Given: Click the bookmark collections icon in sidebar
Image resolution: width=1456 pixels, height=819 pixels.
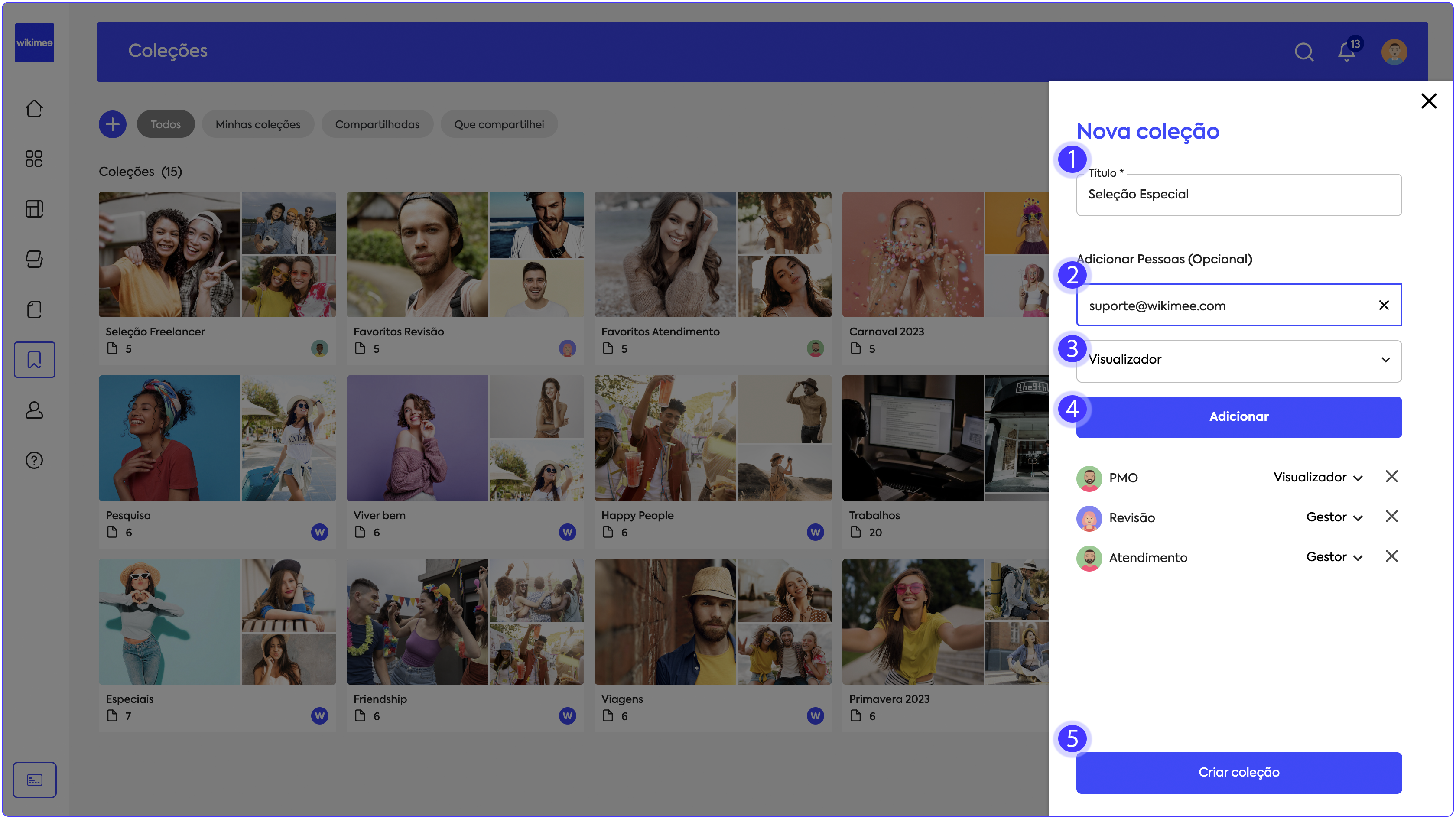Looking at the screenshot, I should coord(34,360).
